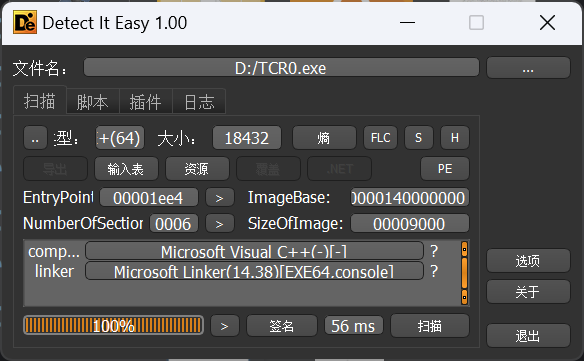Open 选项 options

[528, 261]
